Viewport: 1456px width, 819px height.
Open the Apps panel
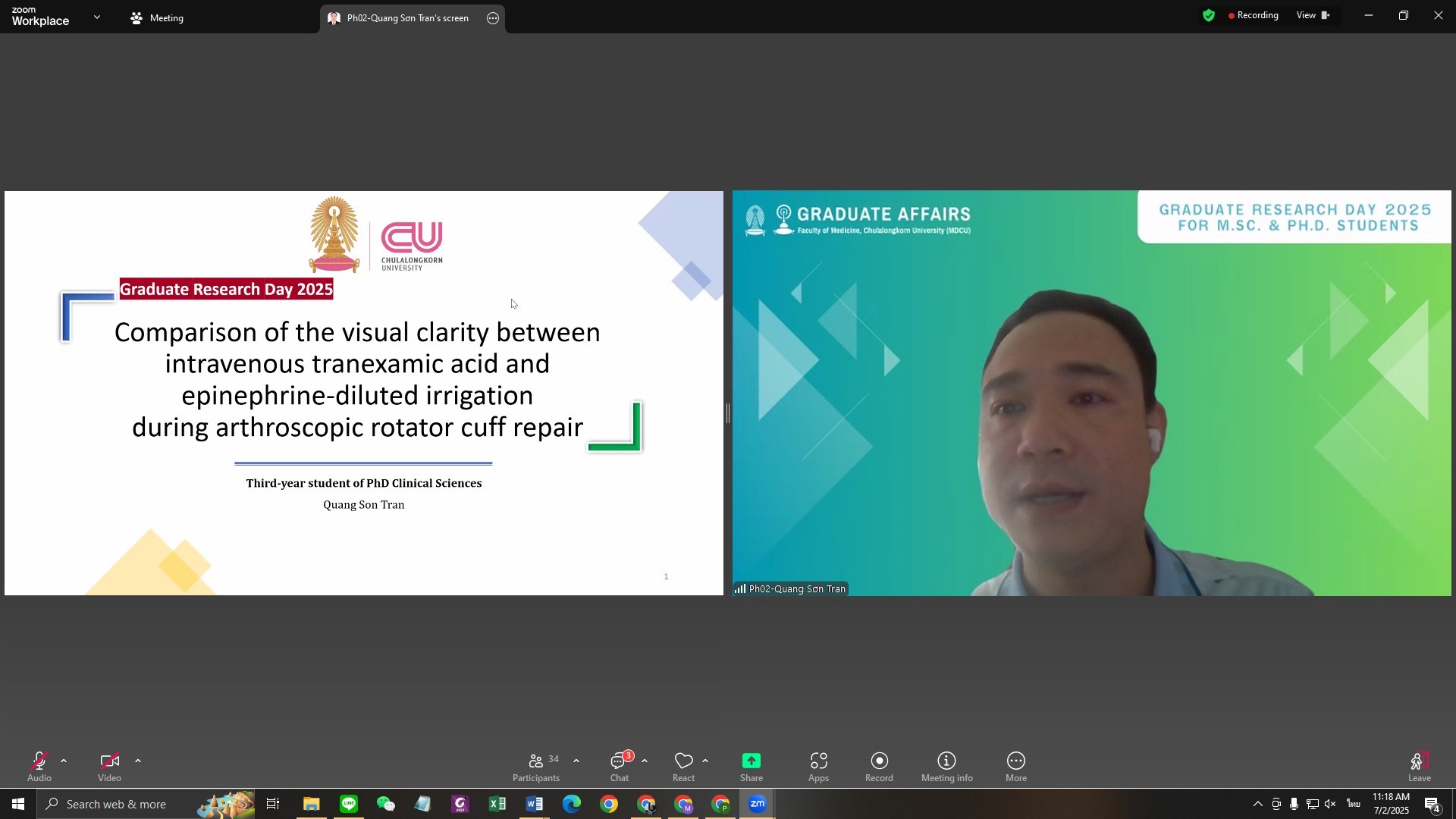point(818,767)
